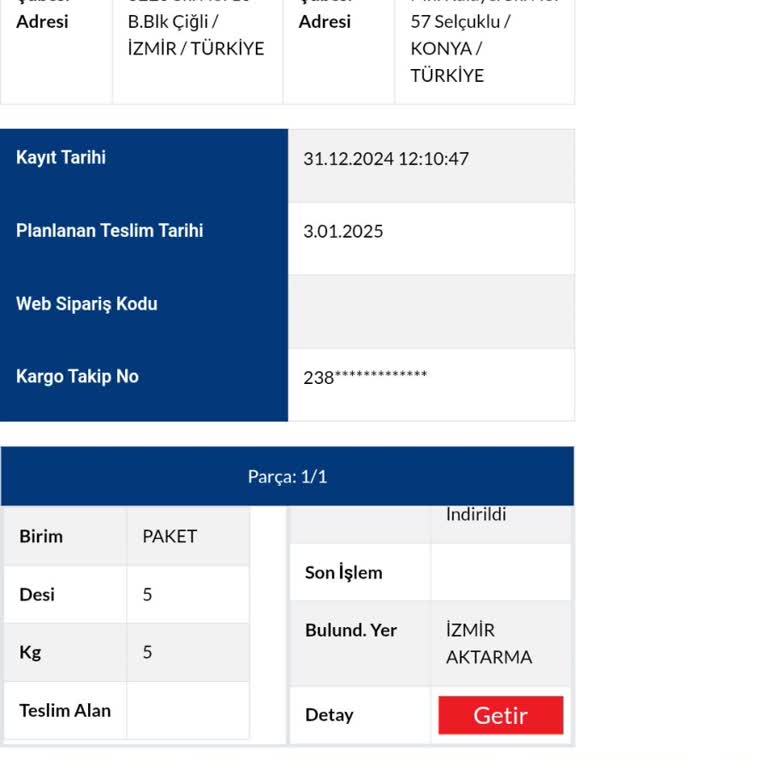Click the Son İşlem label

(343, 573)
